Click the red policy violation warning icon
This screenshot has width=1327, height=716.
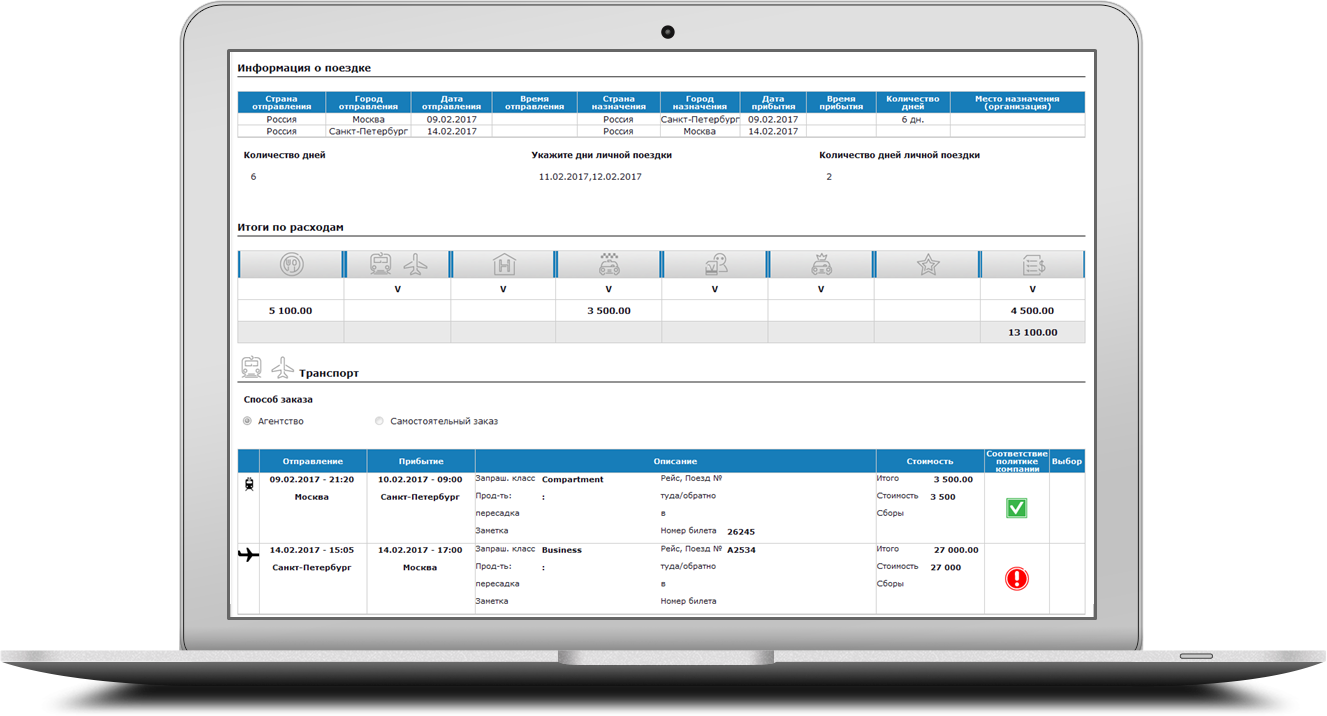click(x=1016, y=578)
